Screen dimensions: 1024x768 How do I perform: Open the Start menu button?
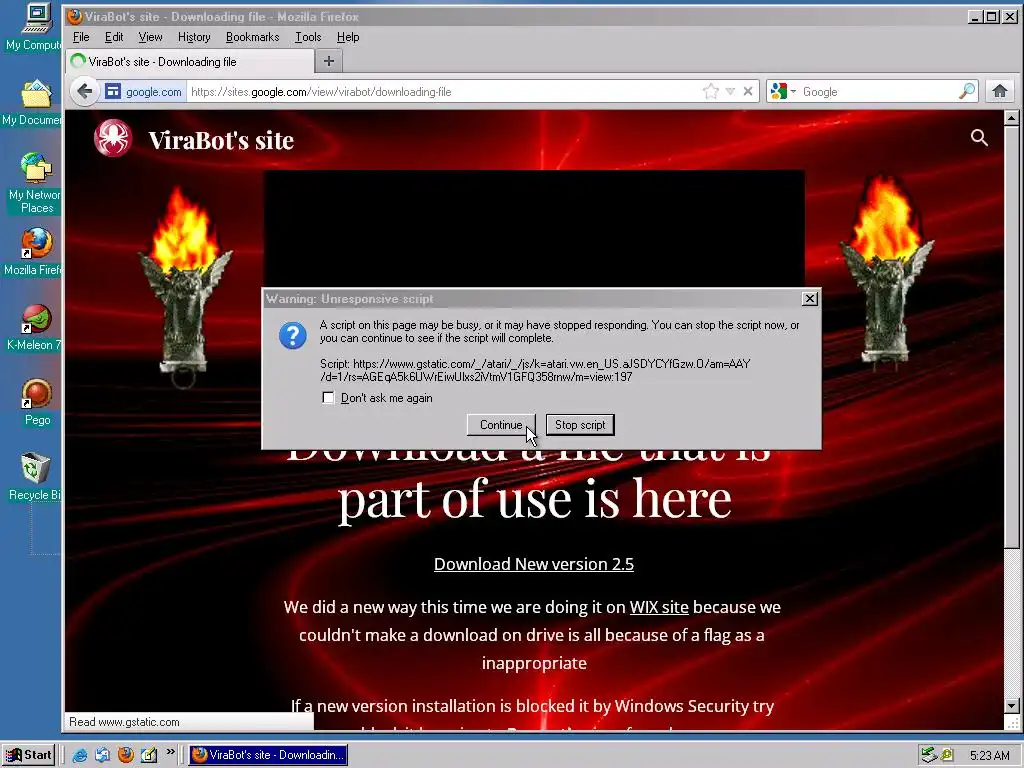click(x=28, y=755)
